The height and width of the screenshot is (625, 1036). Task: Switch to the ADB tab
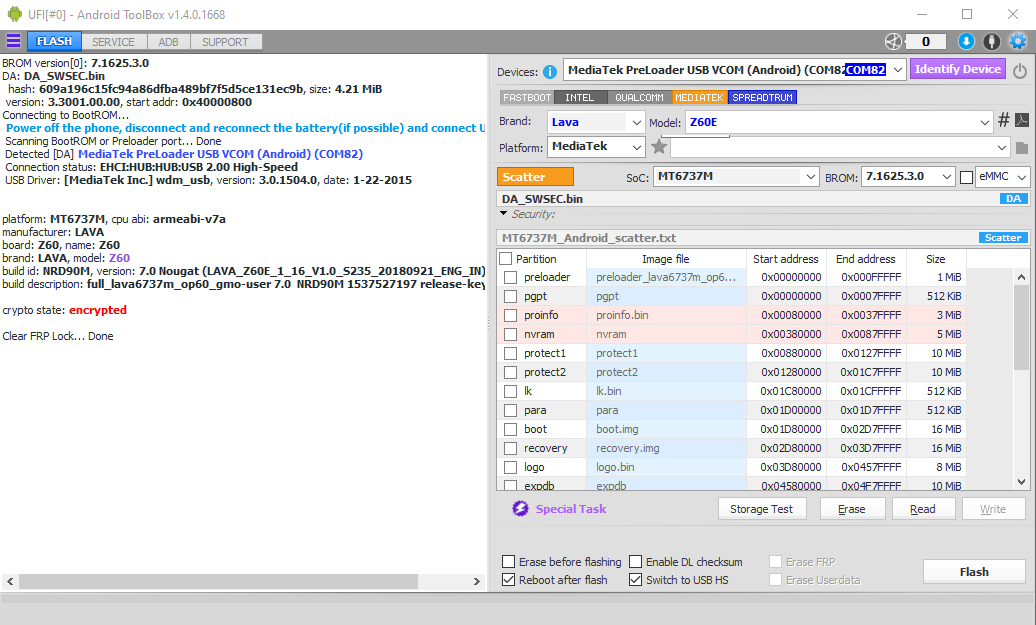[x=168, y=42]
